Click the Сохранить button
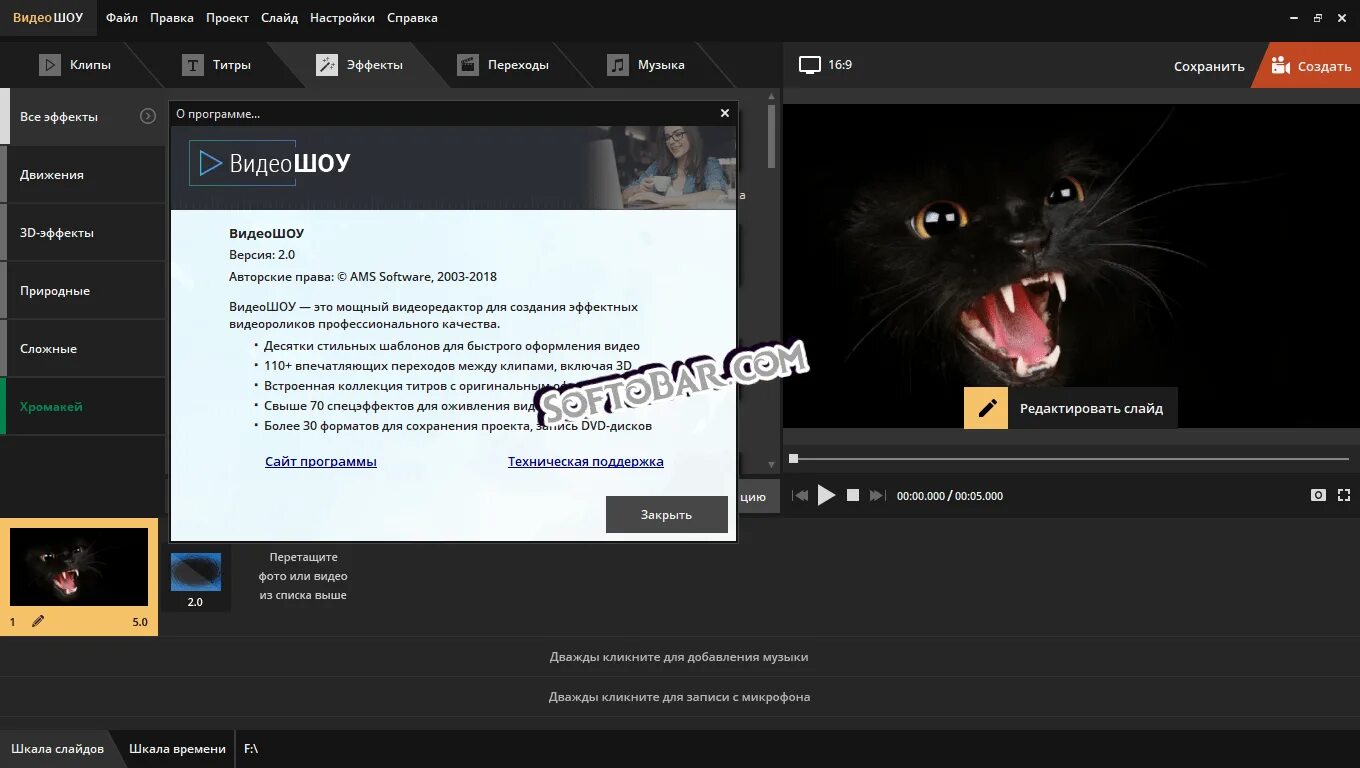 pos(1209,66)
